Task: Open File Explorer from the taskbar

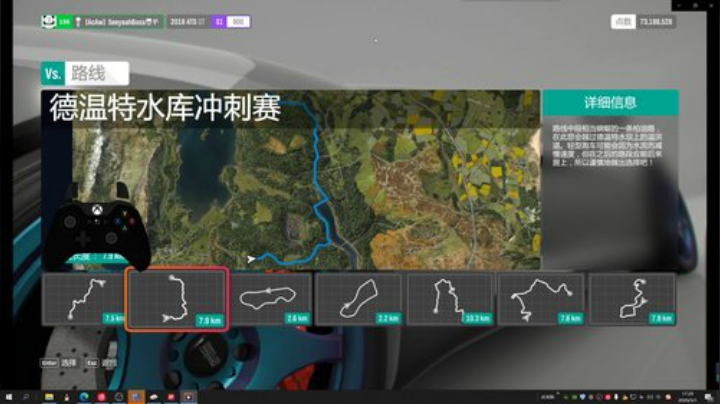Action: click(x=49, y=397)
